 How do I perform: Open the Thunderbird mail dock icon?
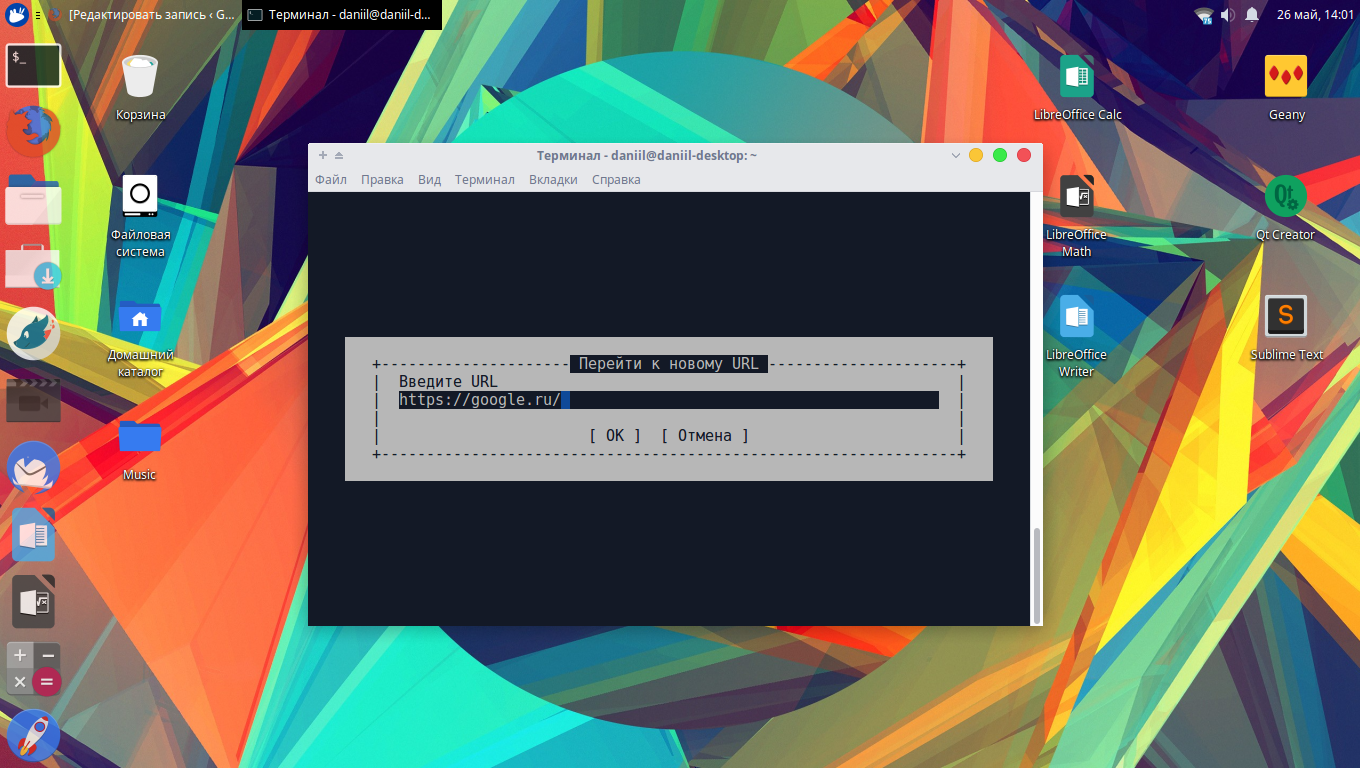point(34,467)
